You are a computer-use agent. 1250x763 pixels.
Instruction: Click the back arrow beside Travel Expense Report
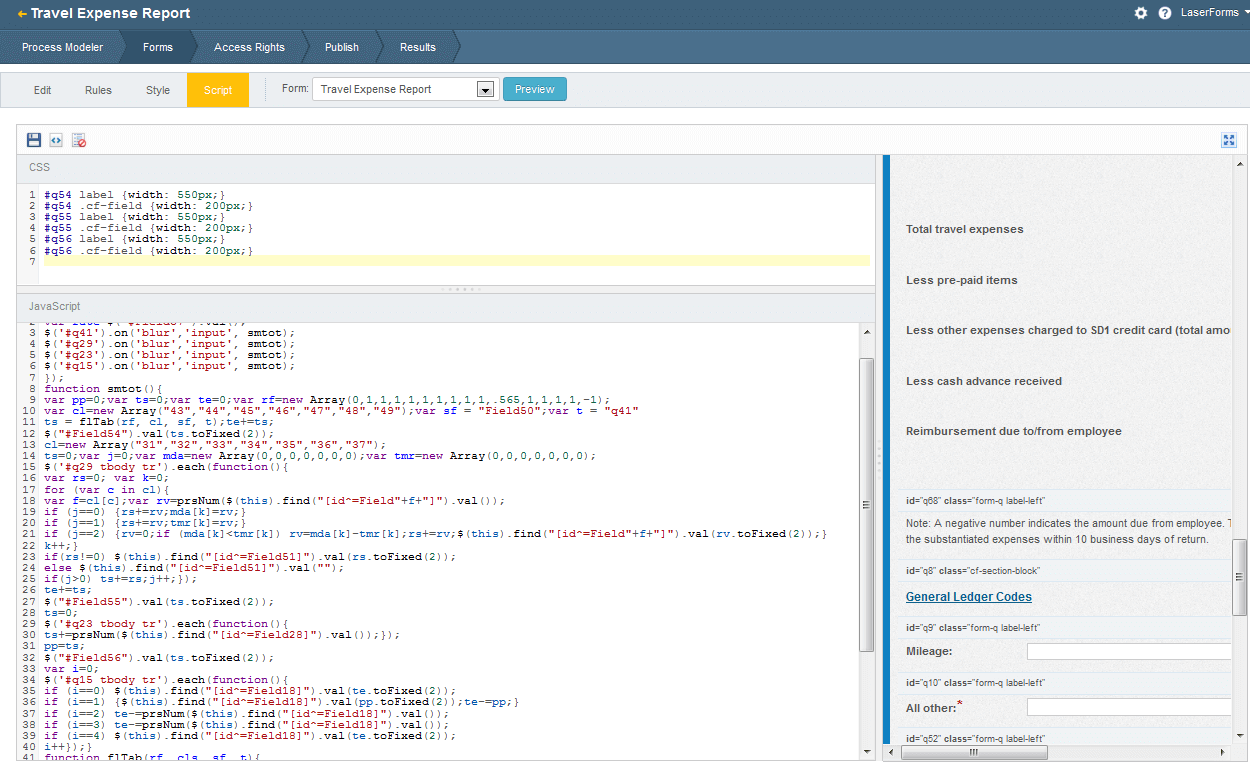(x=22, y=14)
